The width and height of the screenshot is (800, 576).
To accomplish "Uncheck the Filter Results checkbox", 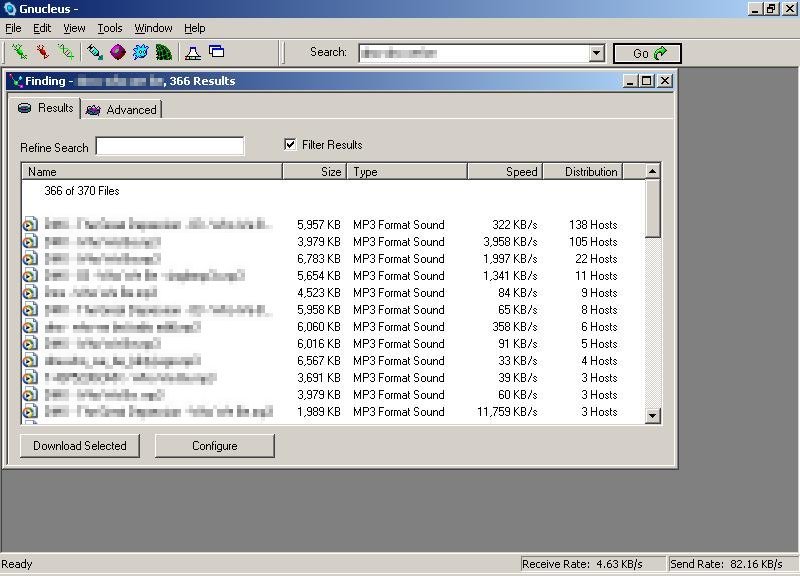I will (290, 144).
